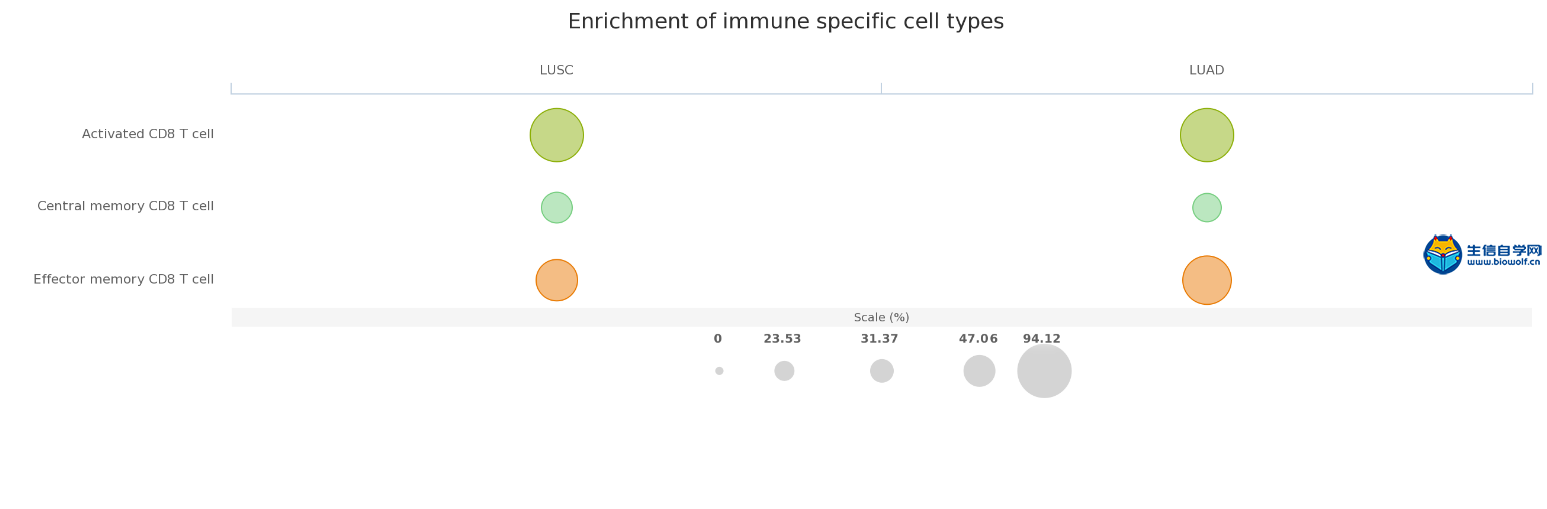Click the Effector memory CD8 T cell label

click(x=124, y=279)
